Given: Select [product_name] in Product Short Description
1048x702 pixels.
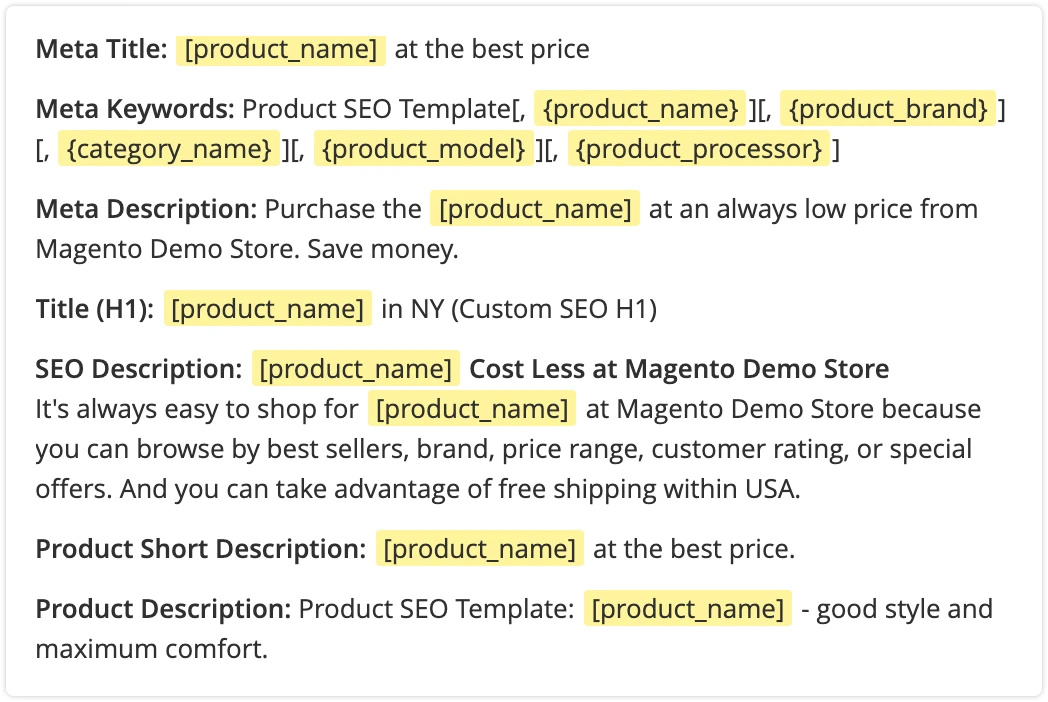Looking at the screenshot, I should (479, 549).
